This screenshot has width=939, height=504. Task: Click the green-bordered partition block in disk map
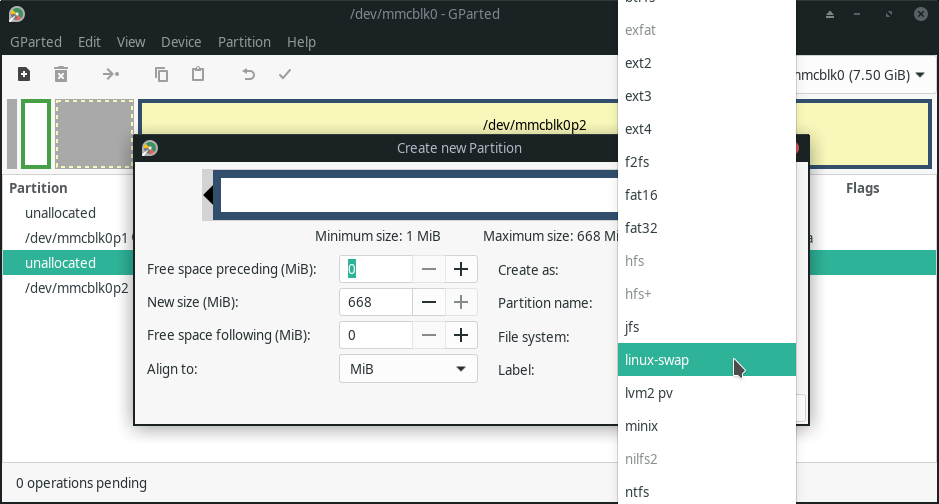[x=36, y=134]
